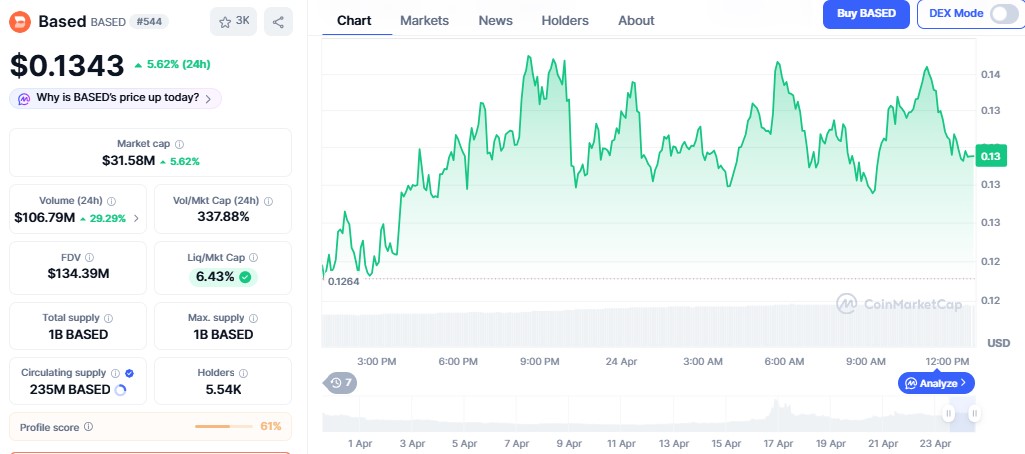Click the right range handle on mini chart
This screenshot has width=1025, height=454.
click(x=974, y=413)
